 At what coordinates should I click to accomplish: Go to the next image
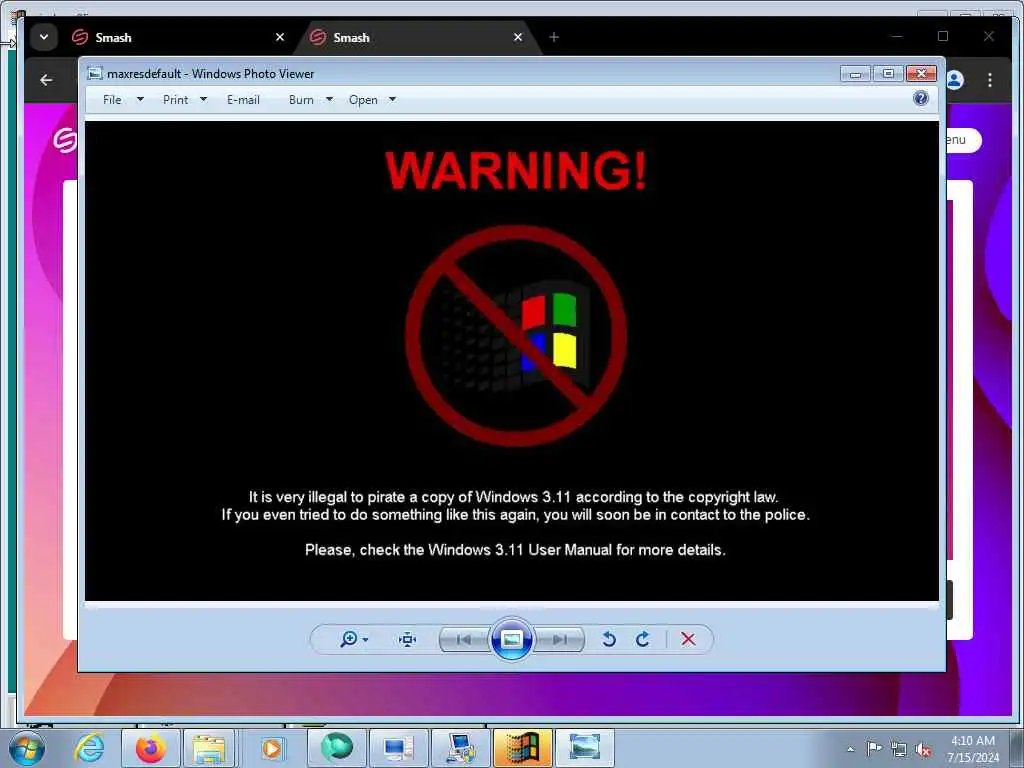(559, 639)
